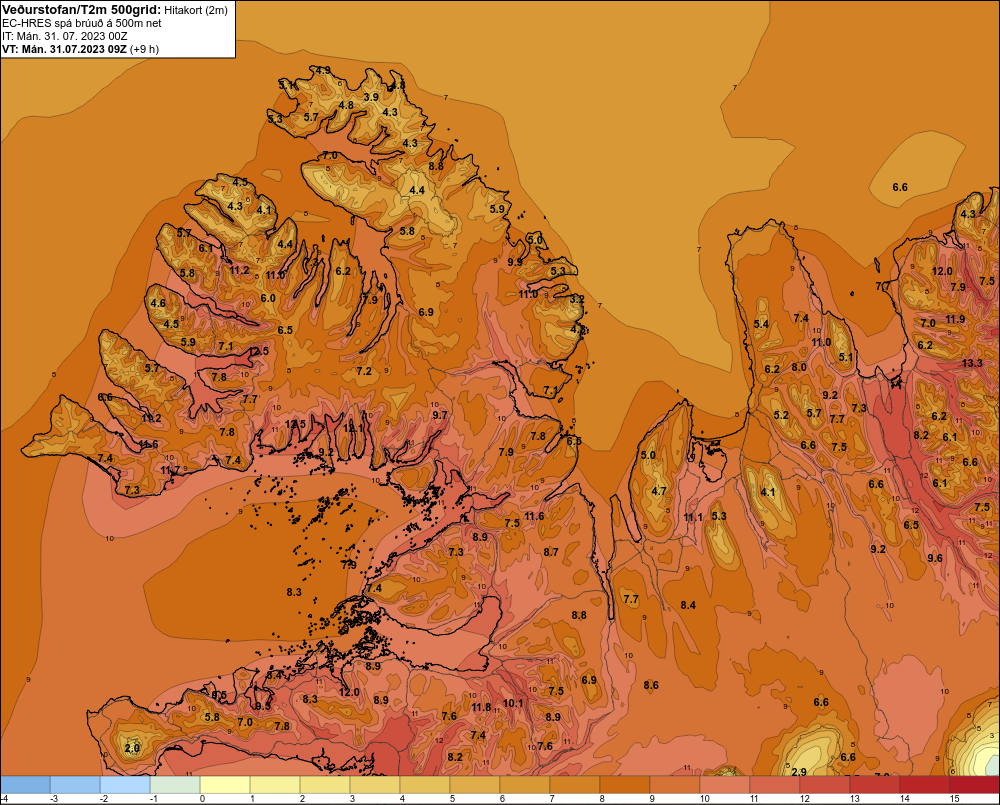This screenshot has width=1000, height=805.
Task: Click the 3.9 temperature value
Action: [371, 97]
